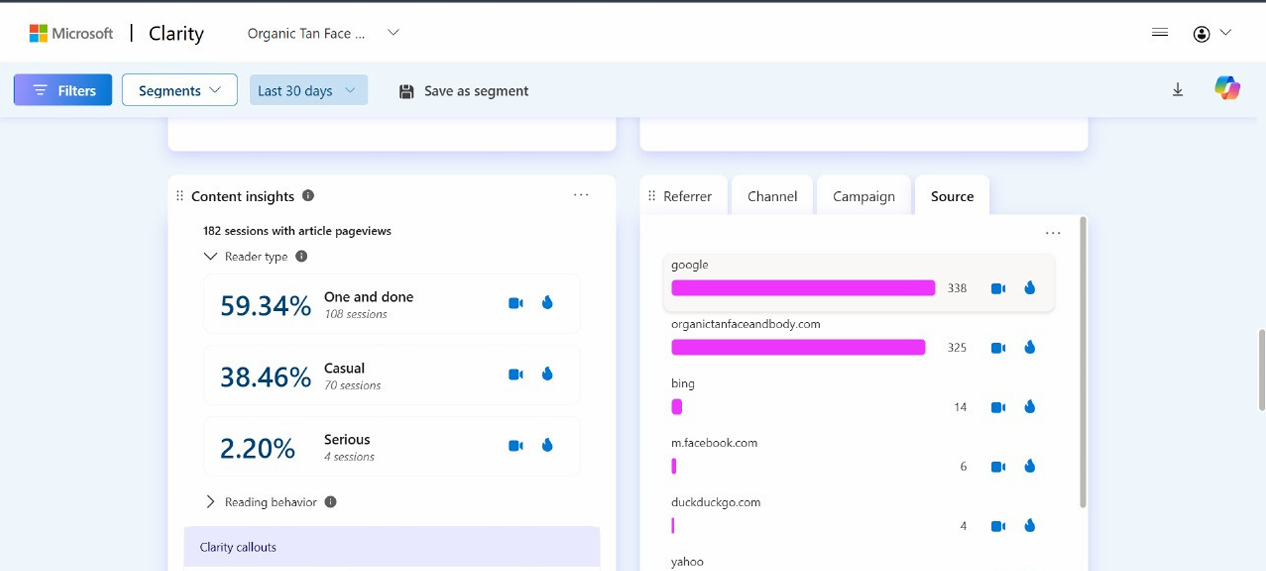Open recordings for bing source
1266x571 pixels.
[x=998, y=407]
